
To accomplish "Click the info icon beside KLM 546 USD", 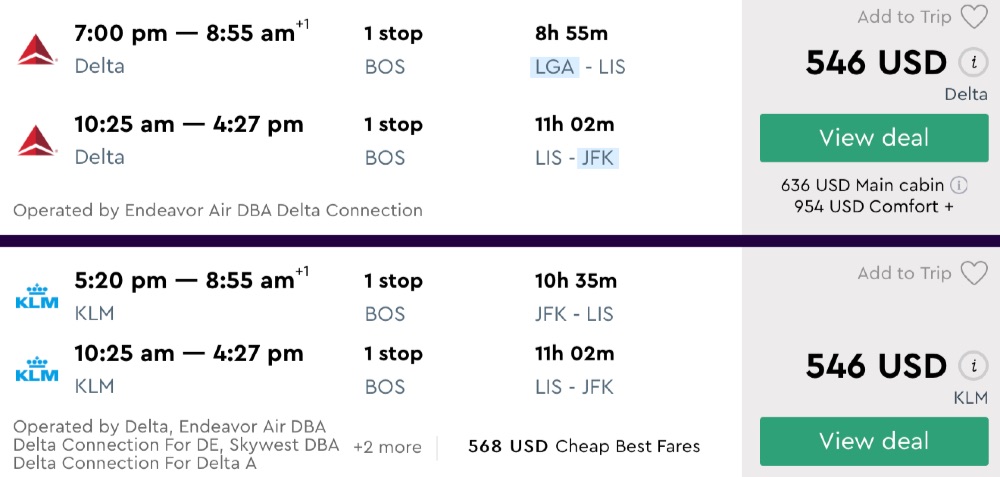I will coord(972,366).
